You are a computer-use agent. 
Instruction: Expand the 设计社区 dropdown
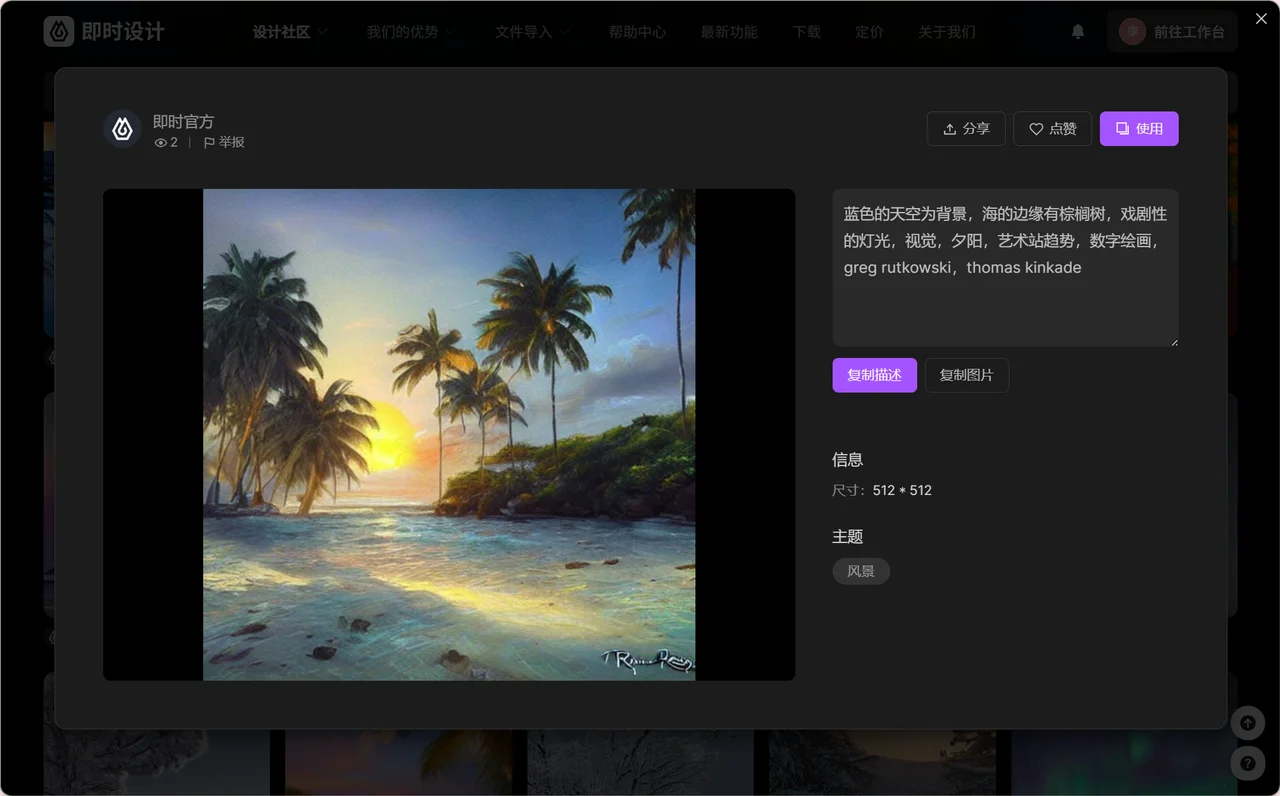(290, 31)
